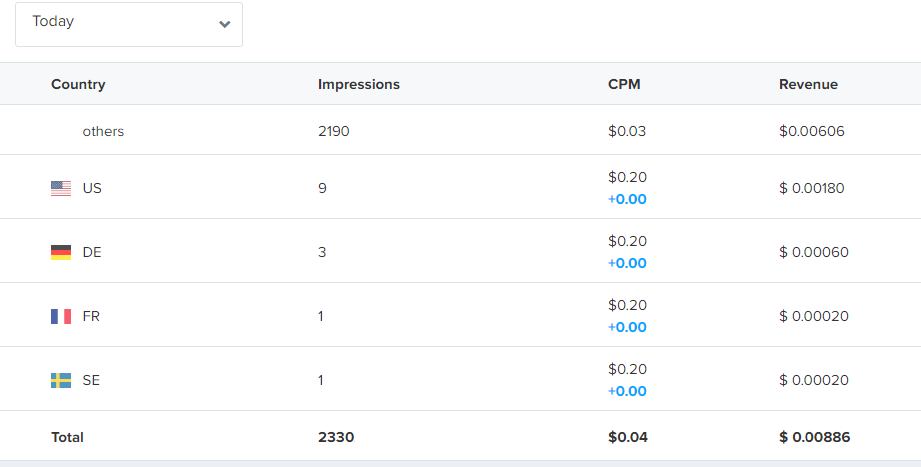Viewport: 921px width, 467px height.
Task: Sort by Revenue column header
Action: click(x=808, y=84)
